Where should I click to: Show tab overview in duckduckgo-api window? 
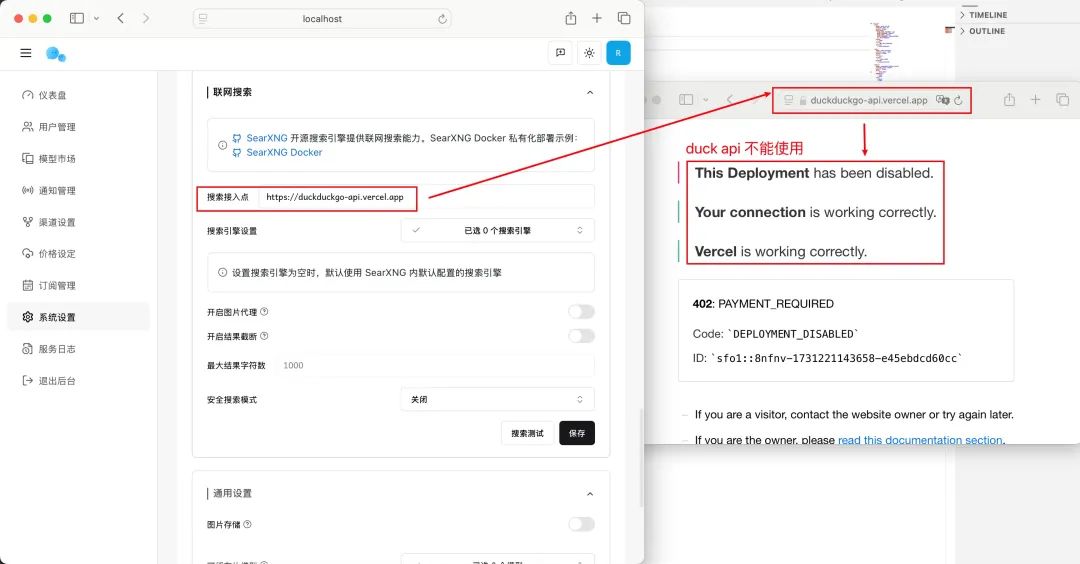1062,100
